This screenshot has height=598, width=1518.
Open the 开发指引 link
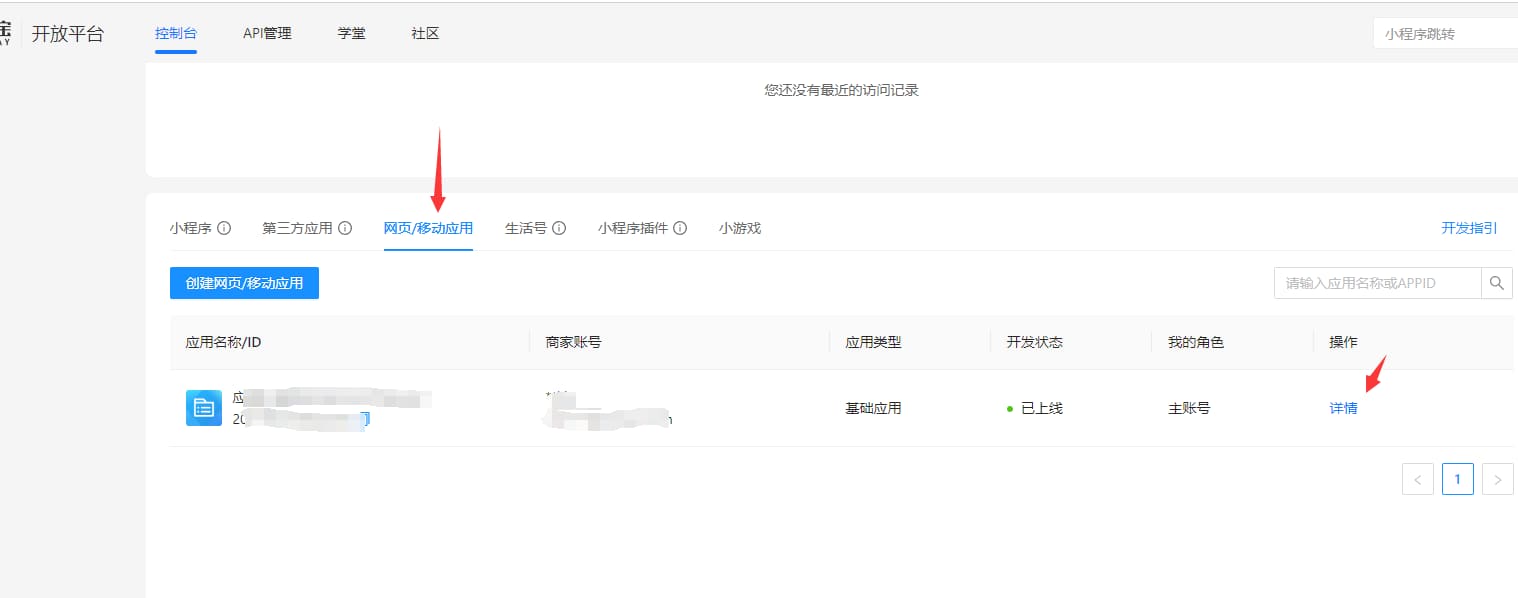click(x=1469, y=228)
